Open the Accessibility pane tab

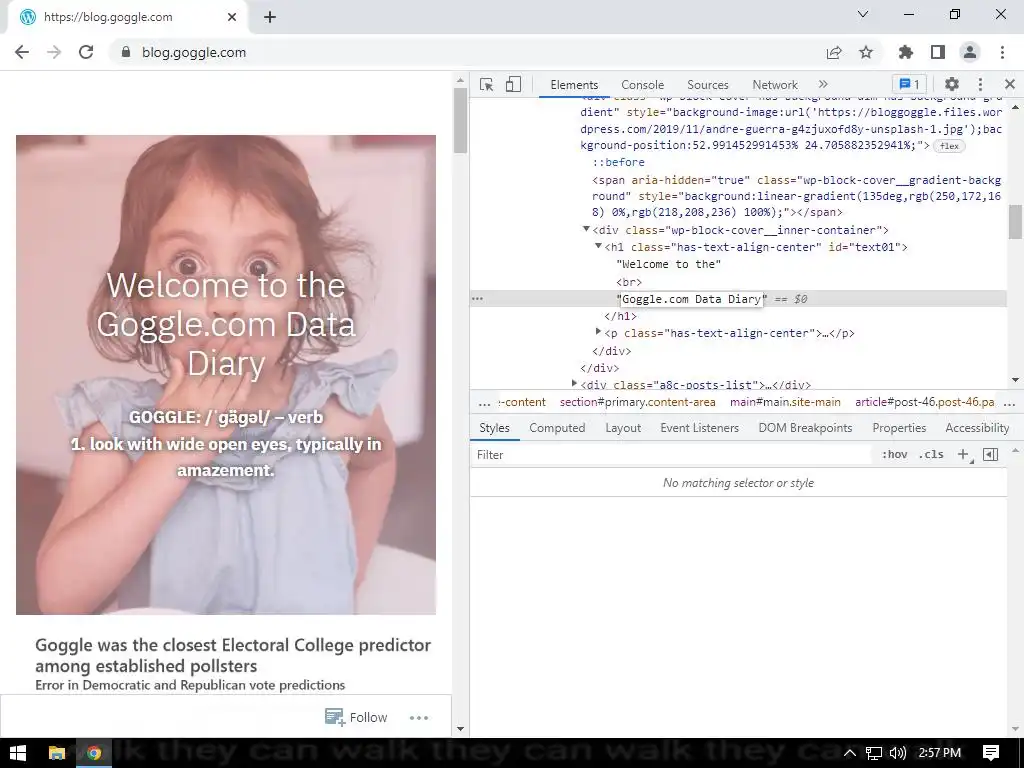tap(977, 428)
